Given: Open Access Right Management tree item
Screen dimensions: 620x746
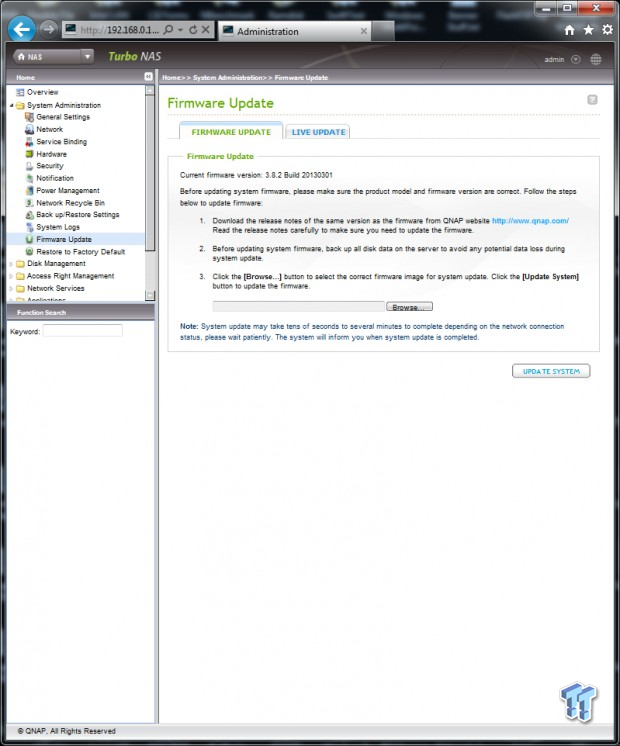Looking at the screenshot, I should tap(70, 276).
